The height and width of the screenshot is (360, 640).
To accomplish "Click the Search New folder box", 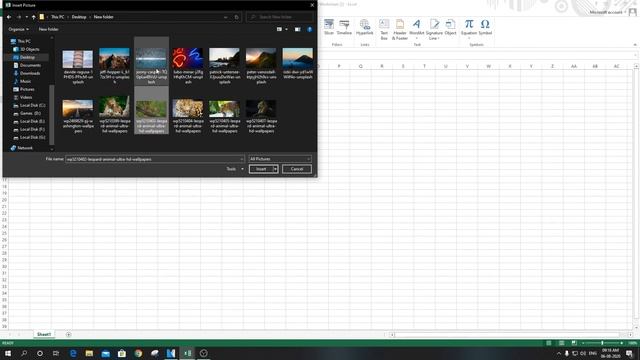I will 280,17.
